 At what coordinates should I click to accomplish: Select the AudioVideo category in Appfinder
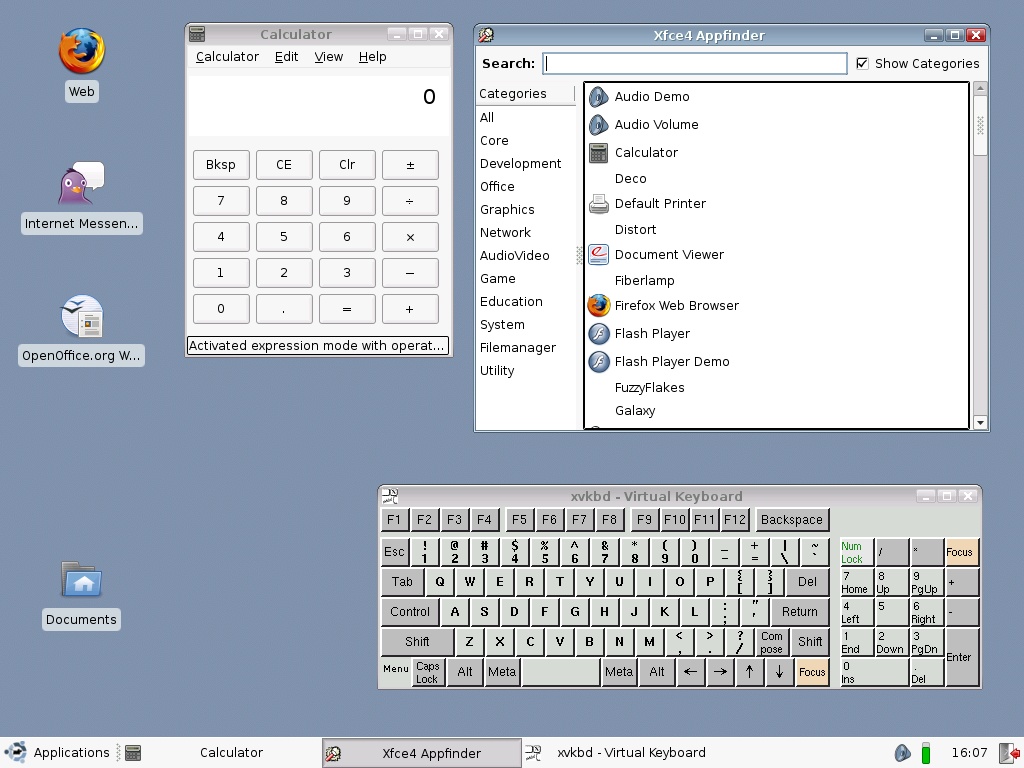pos(515,256)
